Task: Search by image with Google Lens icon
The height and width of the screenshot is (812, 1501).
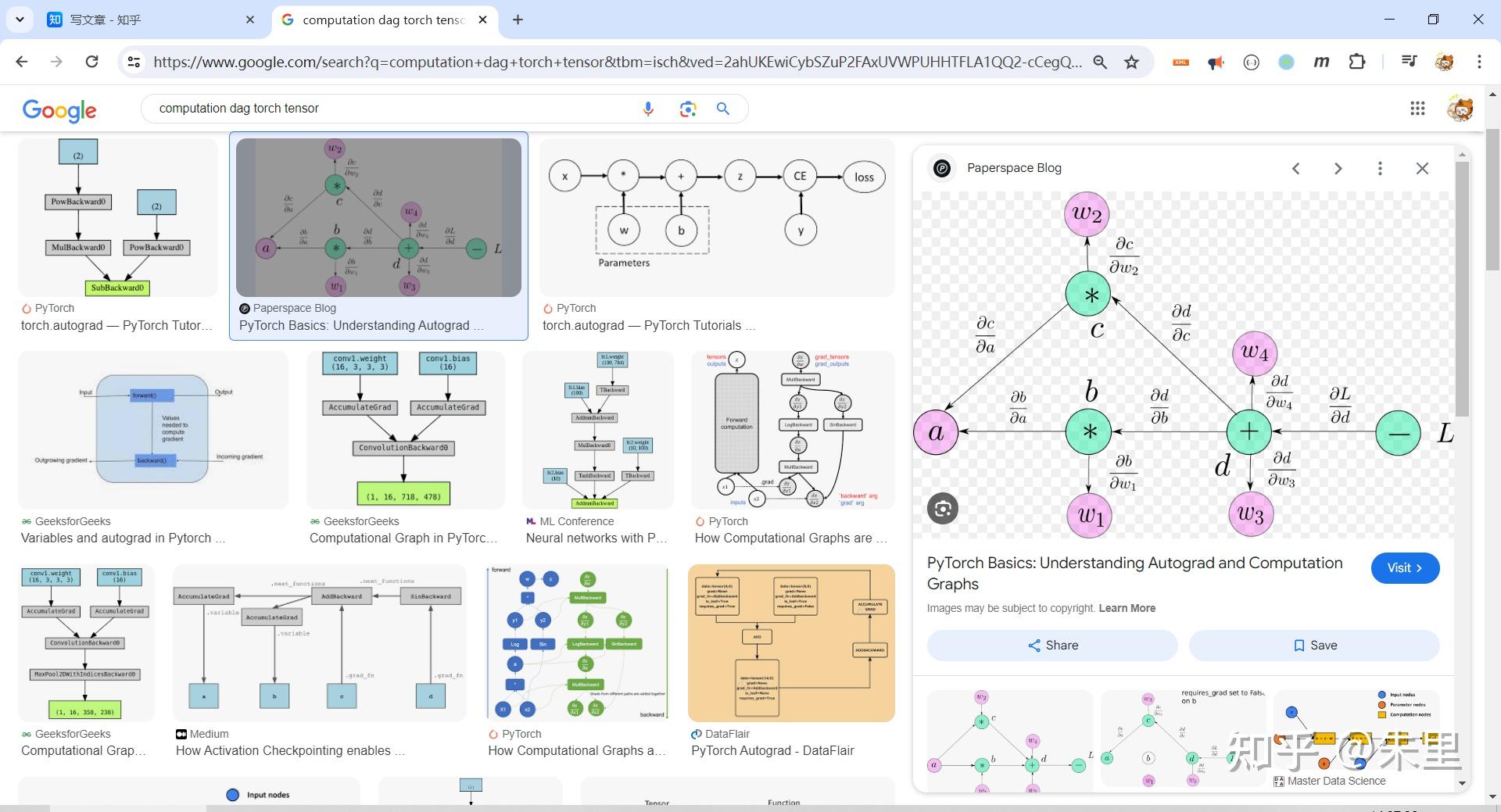Action: tap(687, 109)
